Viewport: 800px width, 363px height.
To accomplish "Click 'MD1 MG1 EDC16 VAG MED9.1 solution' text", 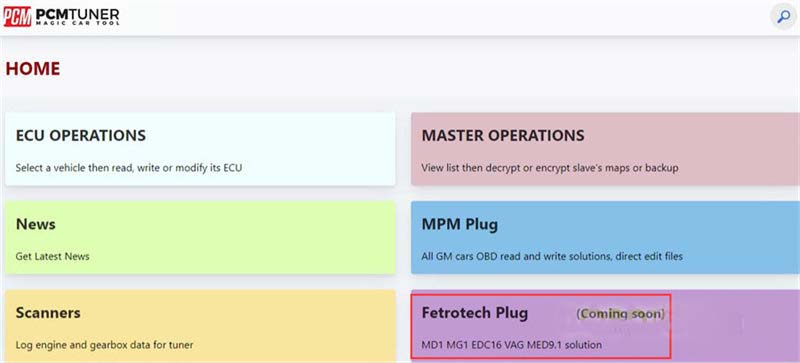I will pos(512,345).
